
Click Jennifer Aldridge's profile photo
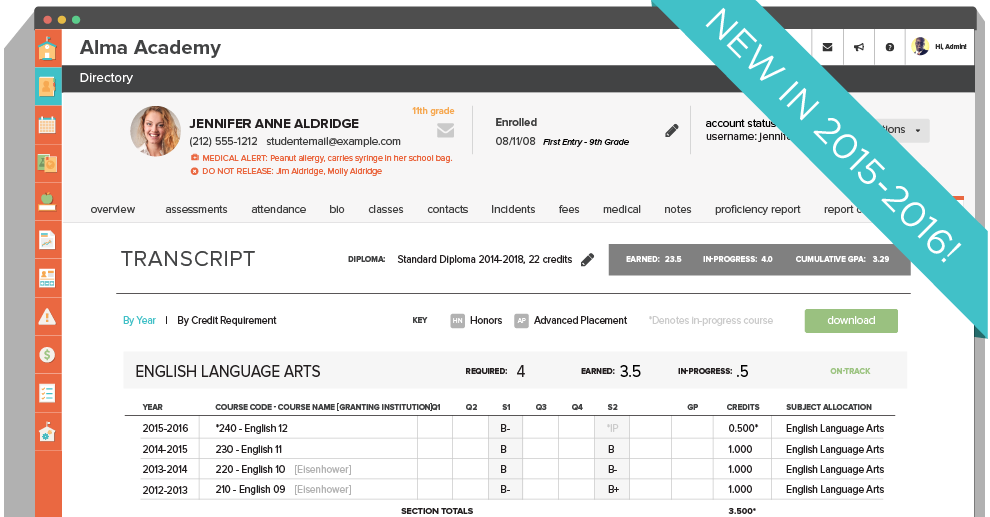(156, 131)
